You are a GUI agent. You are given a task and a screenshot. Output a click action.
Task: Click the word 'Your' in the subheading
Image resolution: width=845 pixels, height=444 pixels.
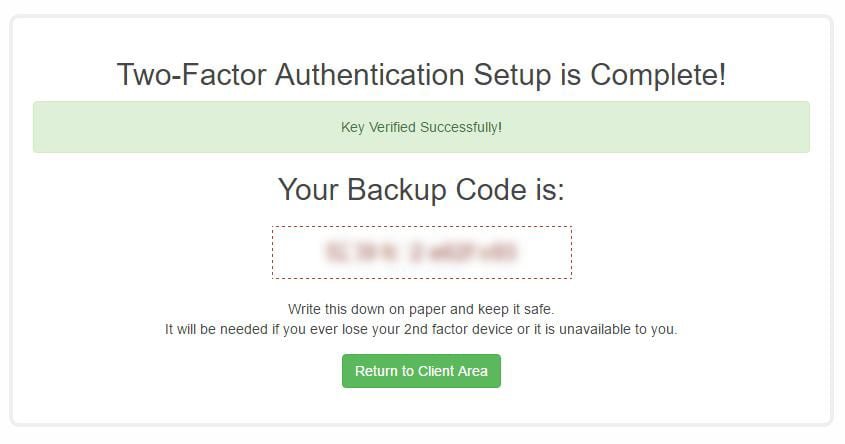click(309, 190)
